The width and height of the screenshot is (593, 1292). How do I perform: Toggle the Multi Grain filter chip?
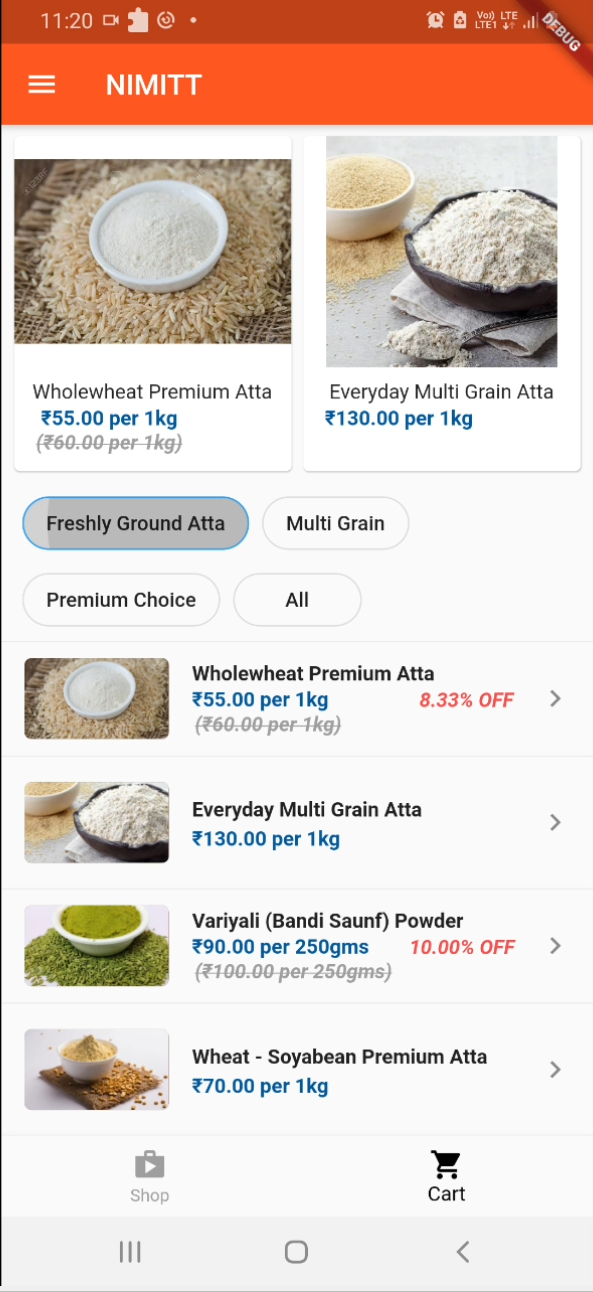click(335, 523)
